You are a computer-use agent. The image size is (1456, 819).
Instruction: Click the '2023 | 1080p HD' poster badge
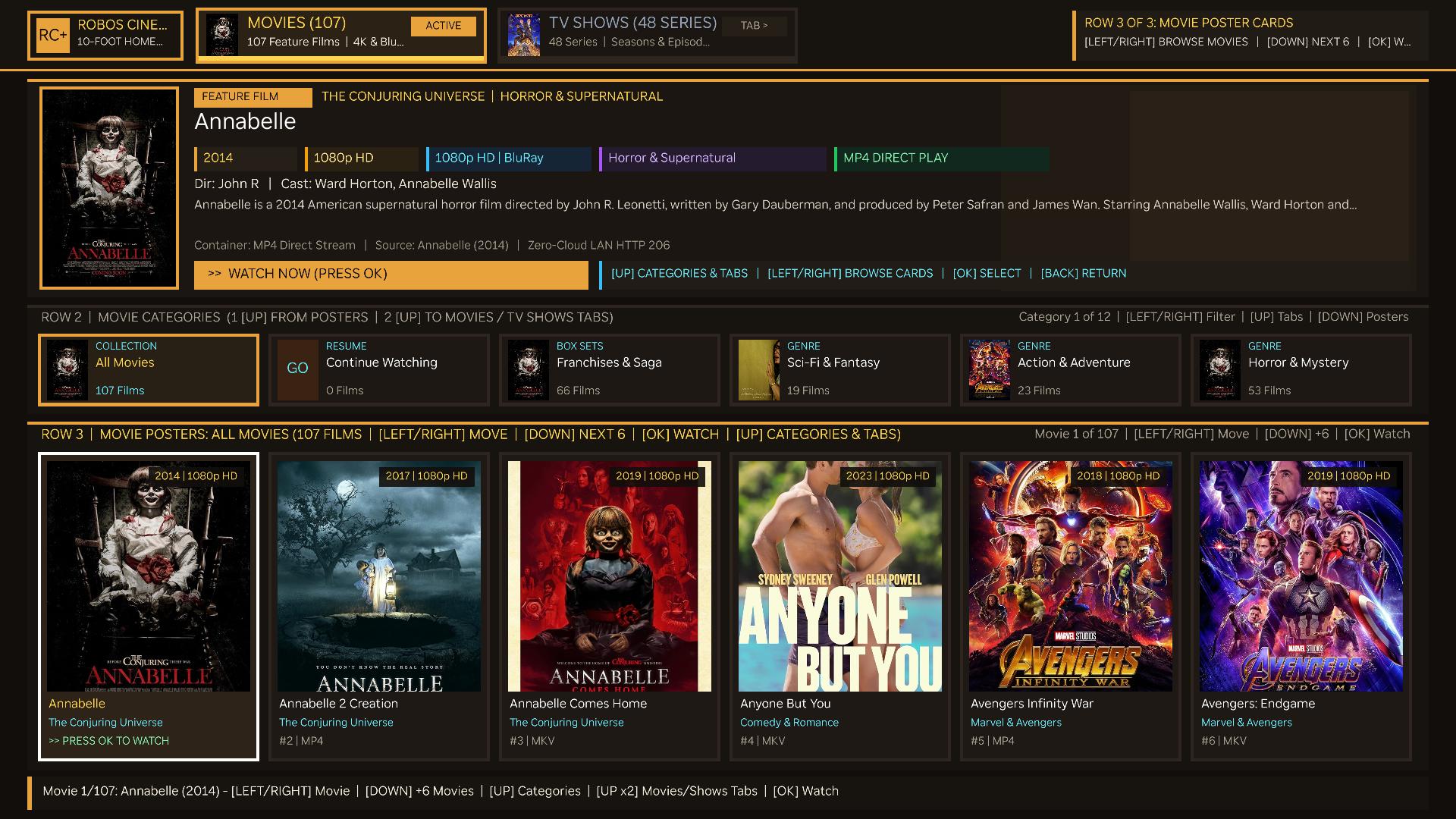[x=887, y=476]
